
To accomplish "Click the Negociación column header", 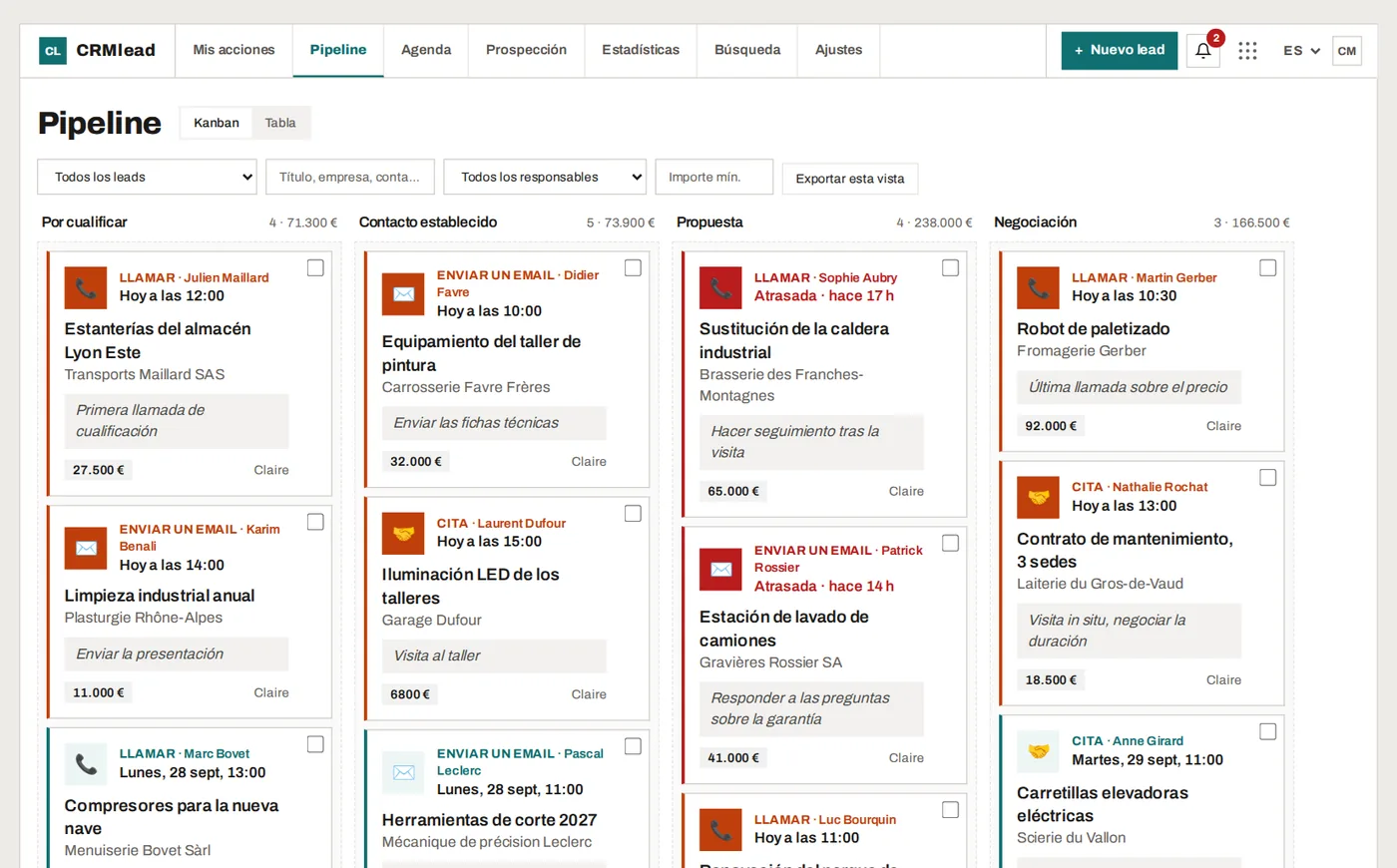I will 1035,222.
